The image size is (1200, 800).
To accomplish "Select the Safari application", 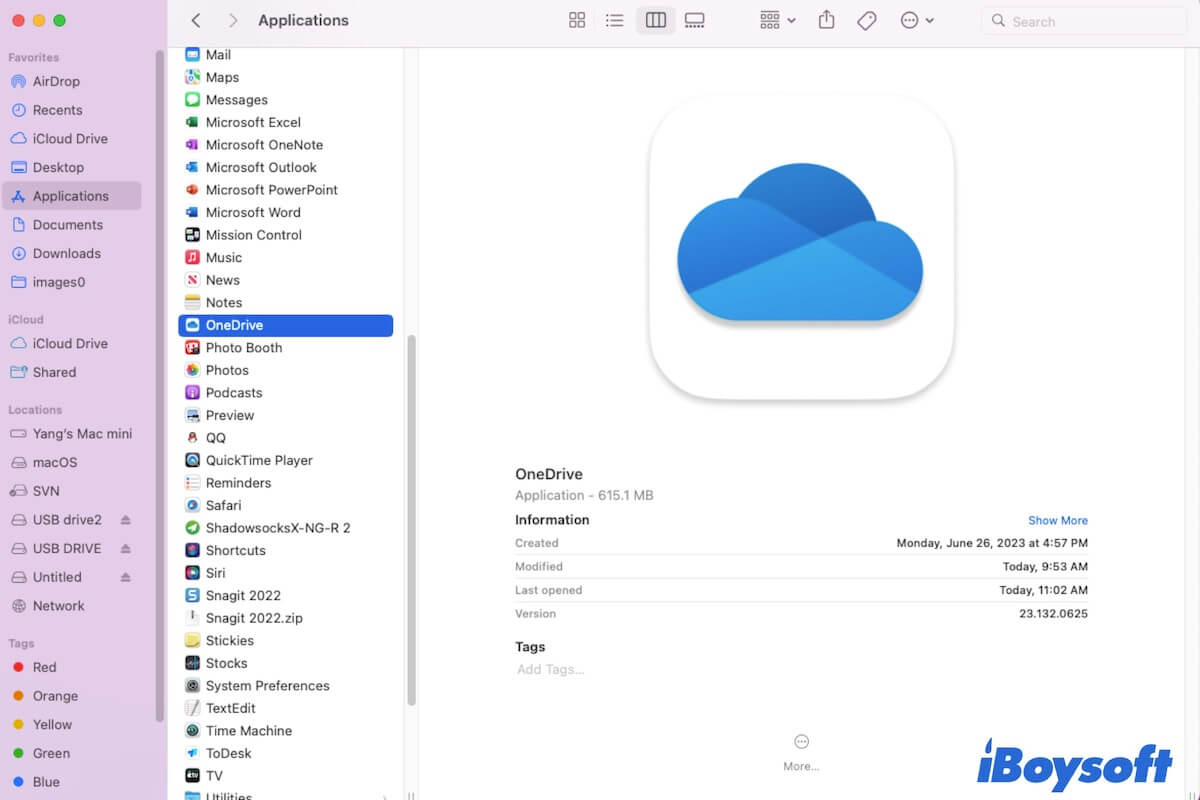I will (x=223, y=505).
